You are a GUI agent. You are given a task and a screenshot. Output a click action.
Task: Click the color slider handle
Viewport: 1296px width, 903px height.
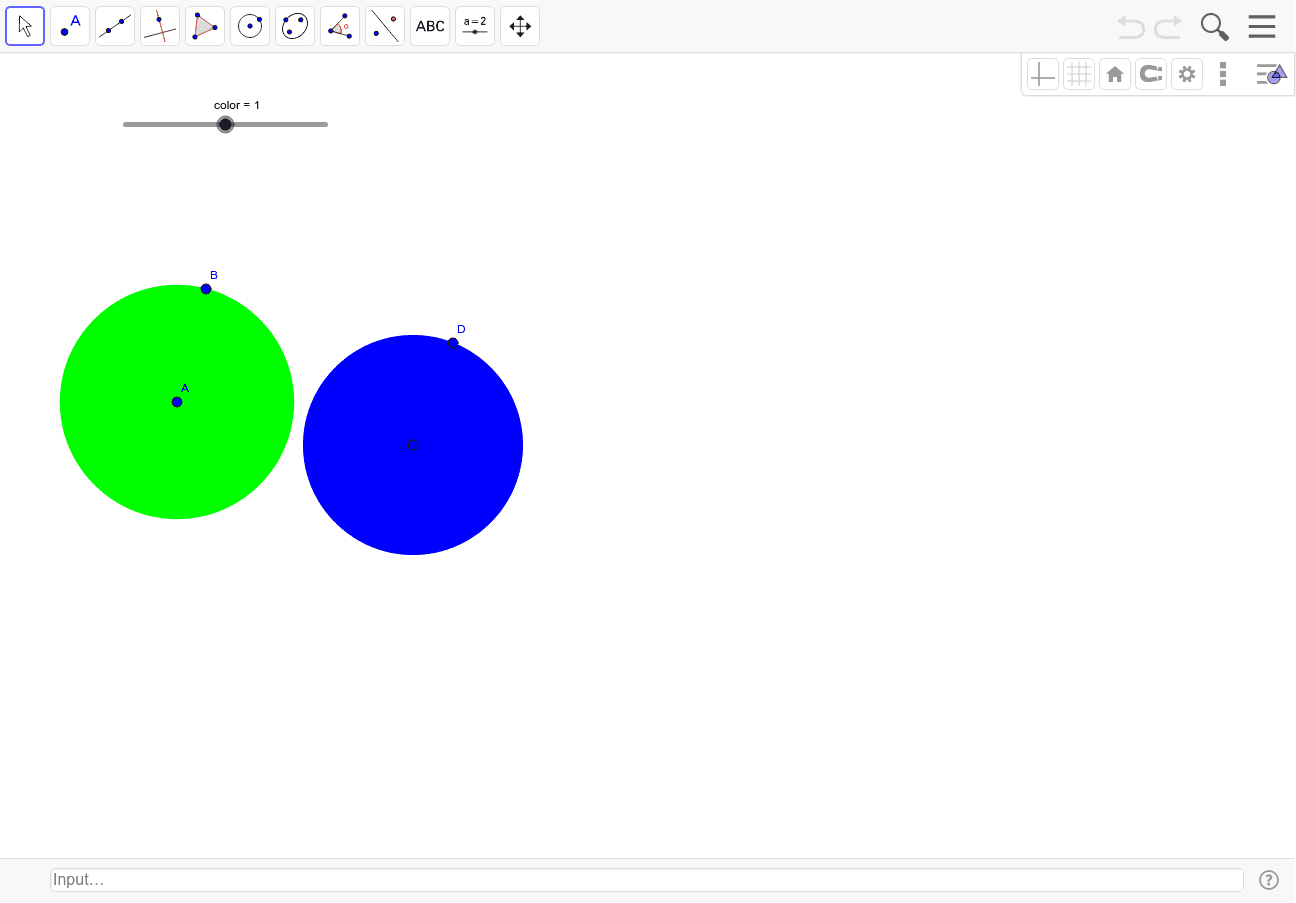[225, 124]
